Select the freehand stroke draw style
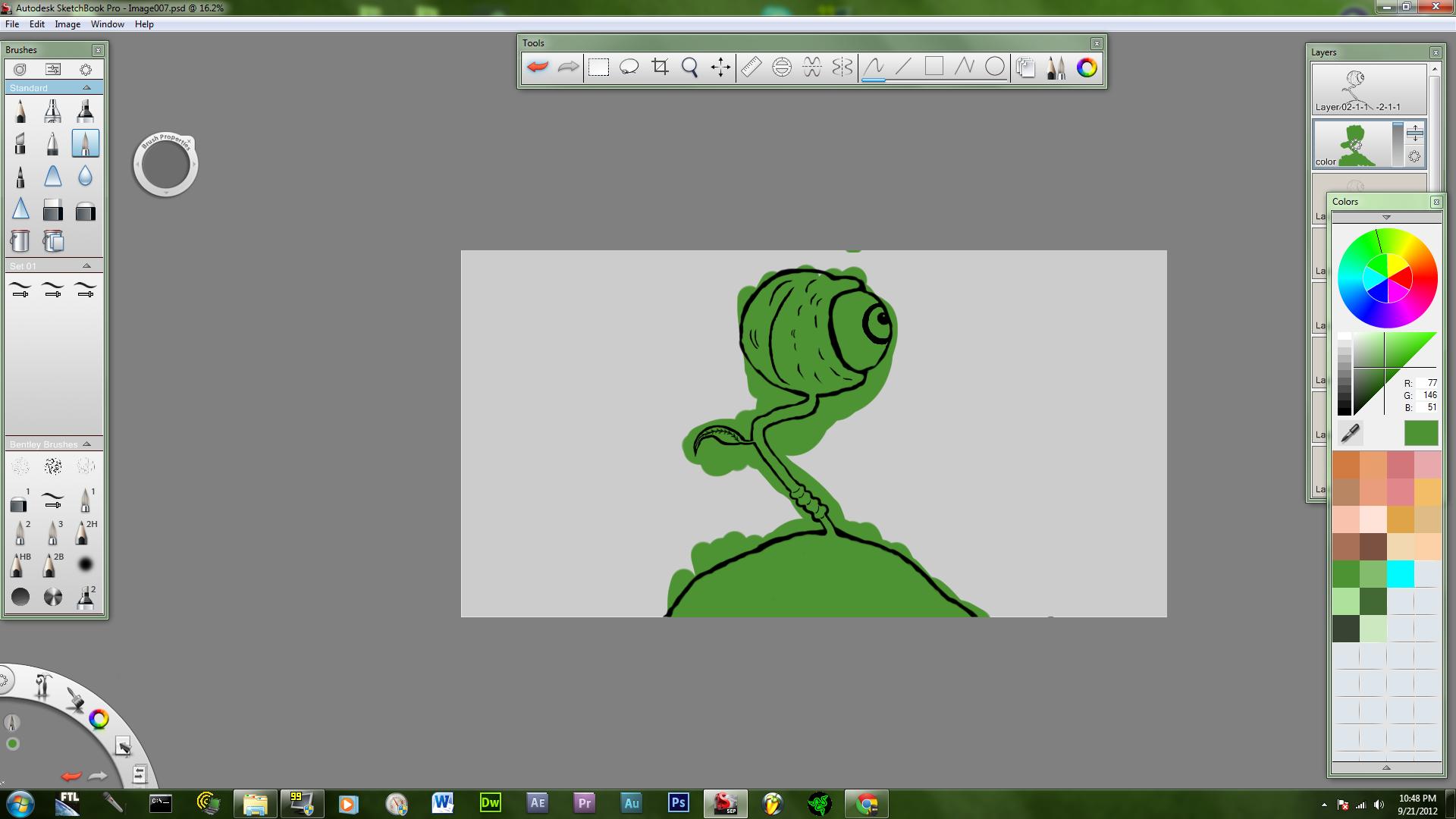This screenshot has width=1456, height=819. coord(874,67)
